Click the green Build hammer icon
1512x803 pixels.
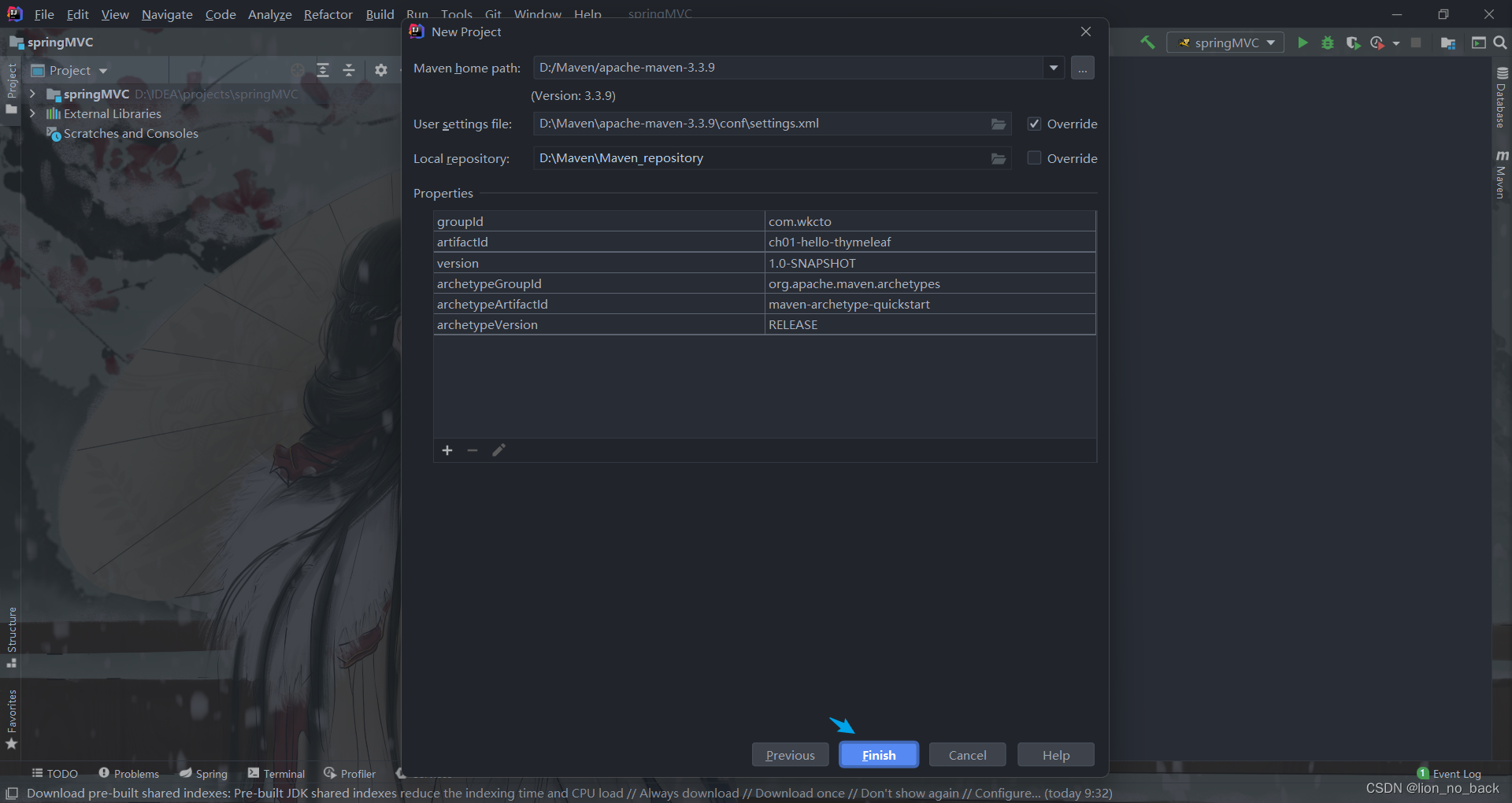click(x=1148, y=43)
